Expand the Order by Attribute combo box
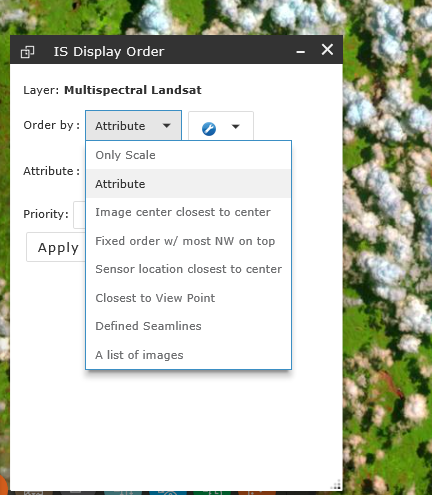This screenshot has width=432, height=495. pyautogui.click(x=133, y=126)
